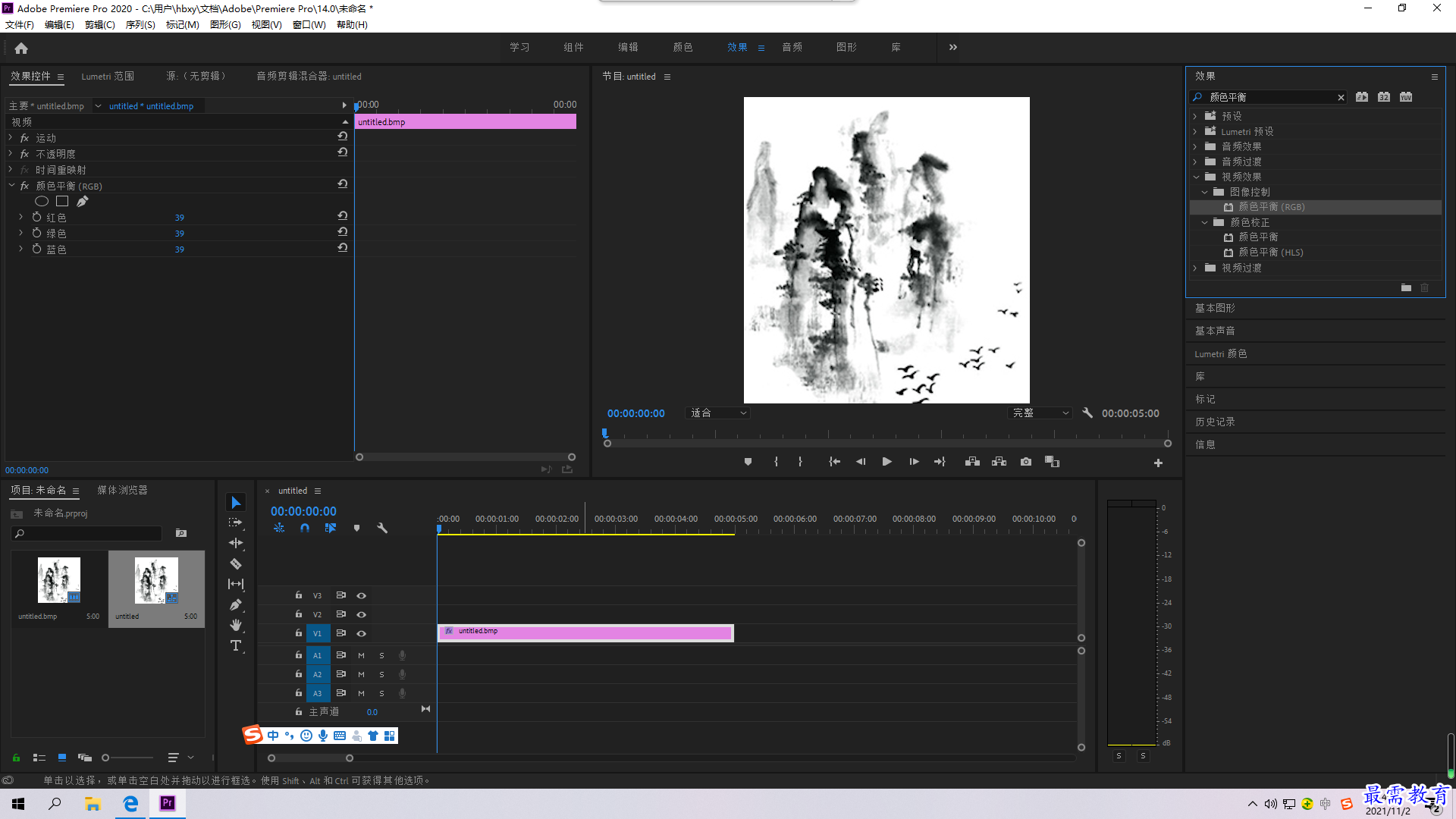Click the Home icon

(21, 48)
